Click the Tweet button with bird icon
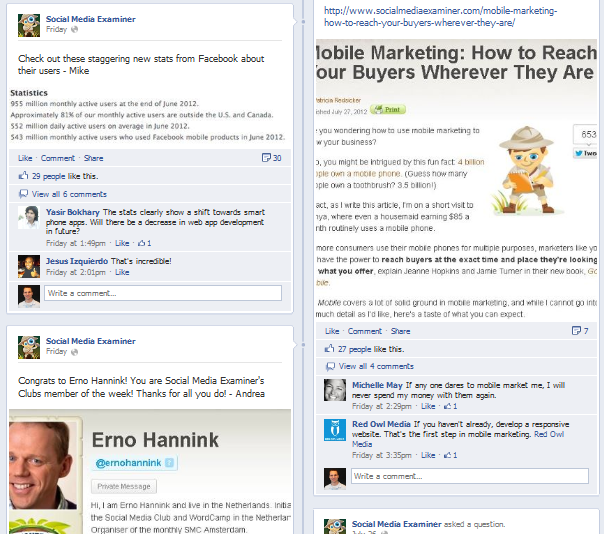604x534 pixels. pos(586,153)
